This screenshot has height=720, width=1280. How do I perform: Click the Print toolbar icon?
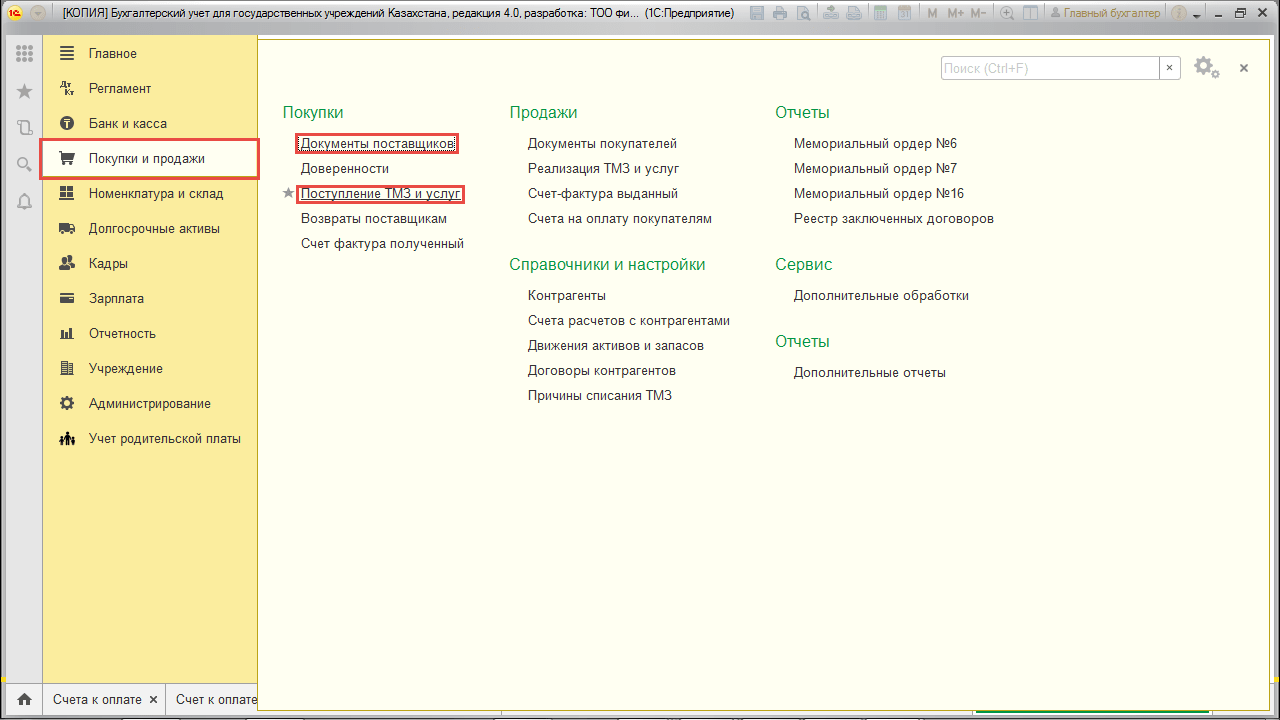click(x=780, y=13)
